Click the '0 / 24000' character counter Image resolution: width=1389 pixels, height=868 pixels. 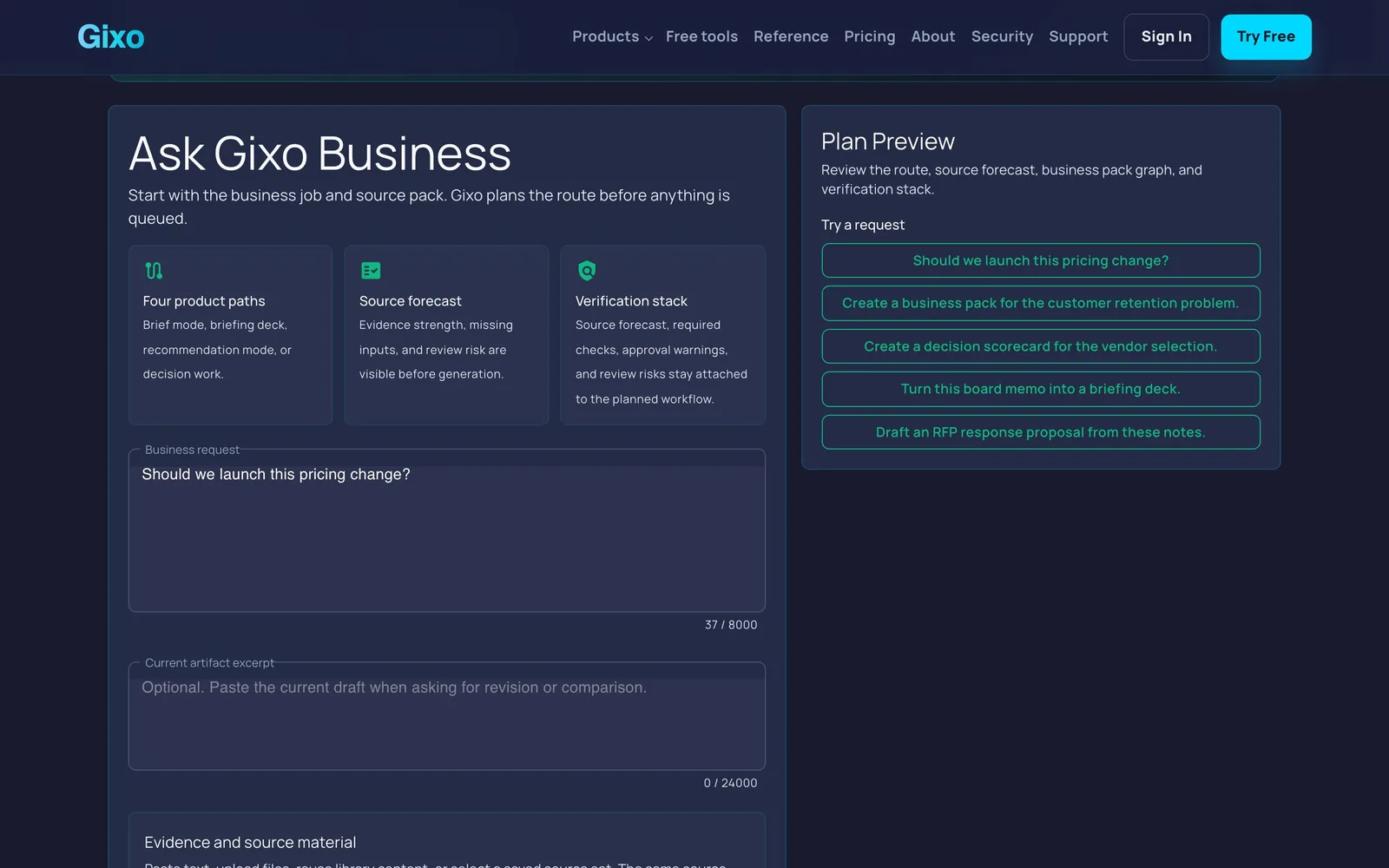(730, 783)
